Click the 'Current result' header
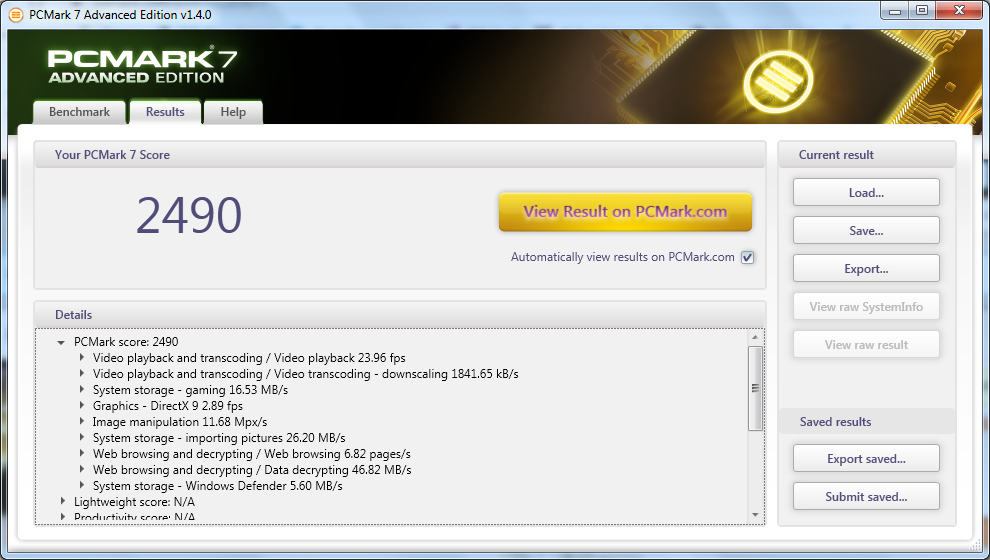The image size is (990, 560). (836, 155)
